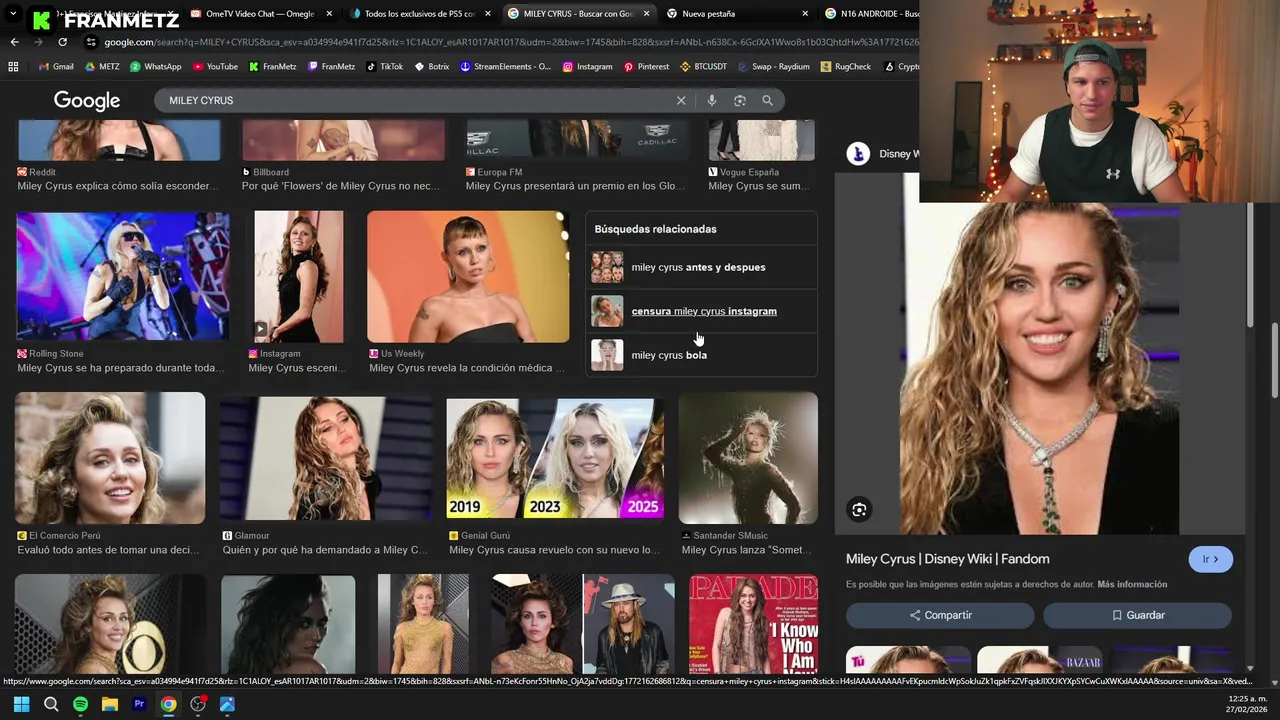Screen dimensions: 1280x720
Task: Open OBS Studio from the taskbar
Action: [x=198, y=704]
